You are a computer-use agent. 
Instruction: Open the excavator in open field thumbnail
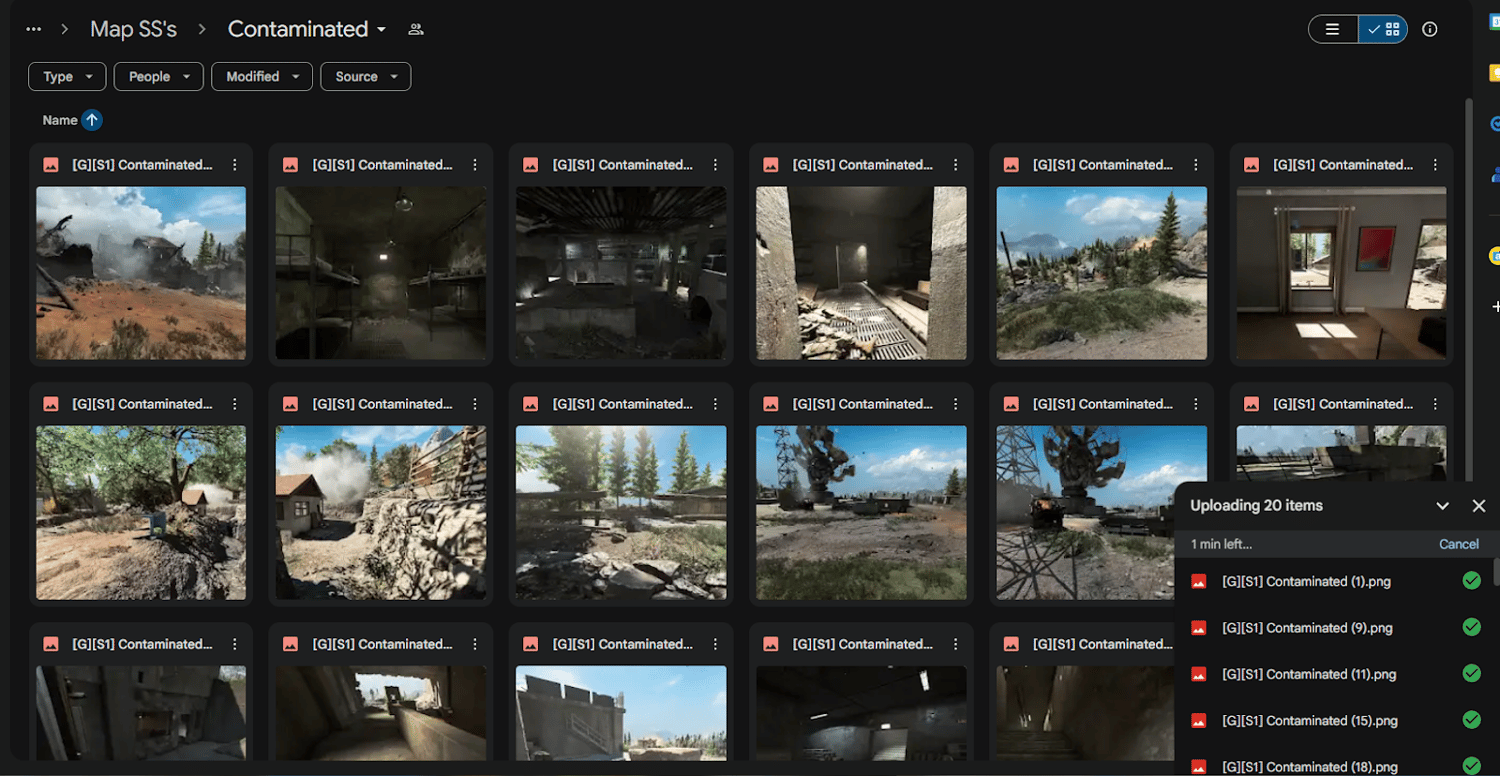click(x=861, y=513)
